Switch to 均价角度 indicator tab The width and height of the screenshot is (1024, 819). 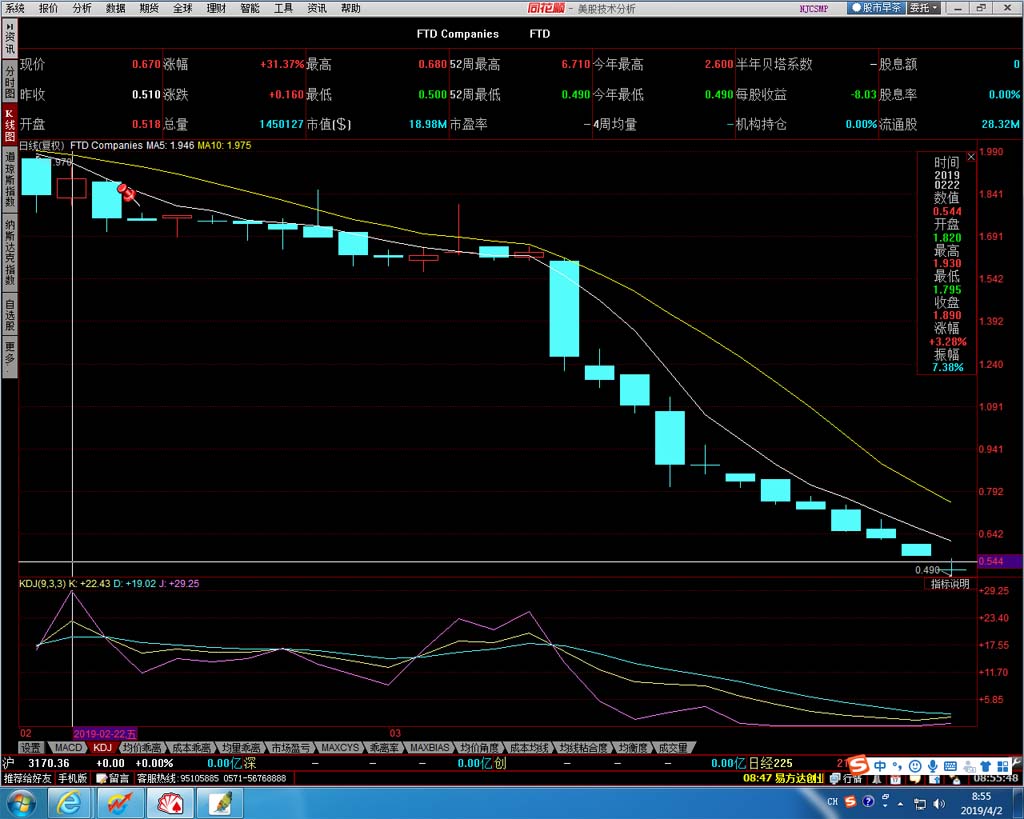coord(479,747)
